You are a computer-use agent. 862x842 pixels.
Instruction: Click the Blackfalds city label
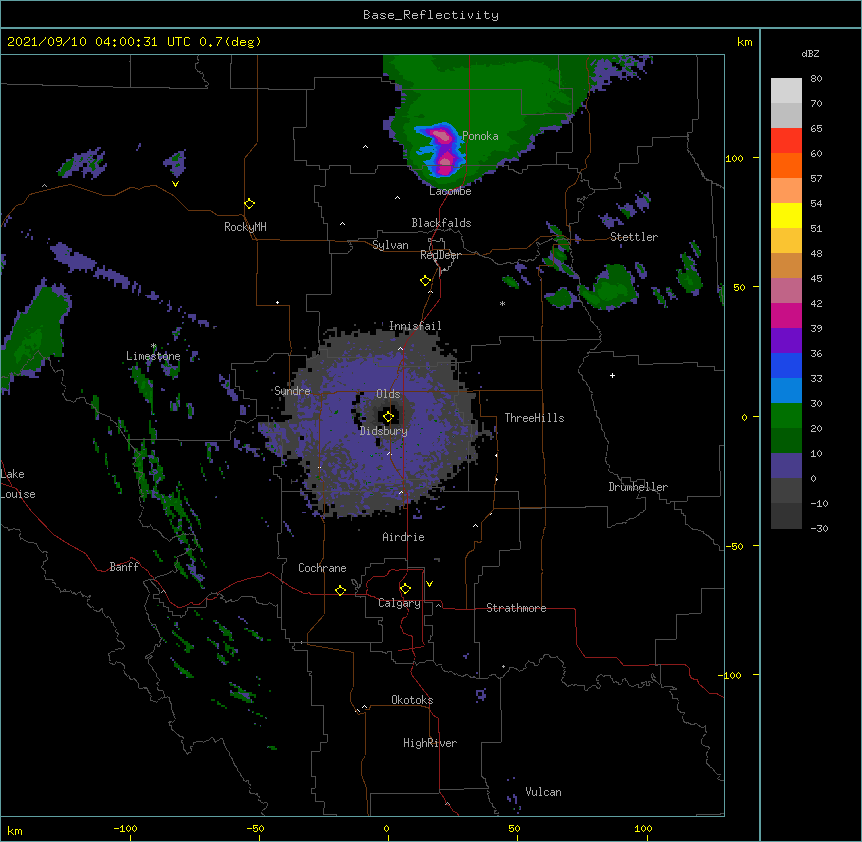tap(441, 223)
